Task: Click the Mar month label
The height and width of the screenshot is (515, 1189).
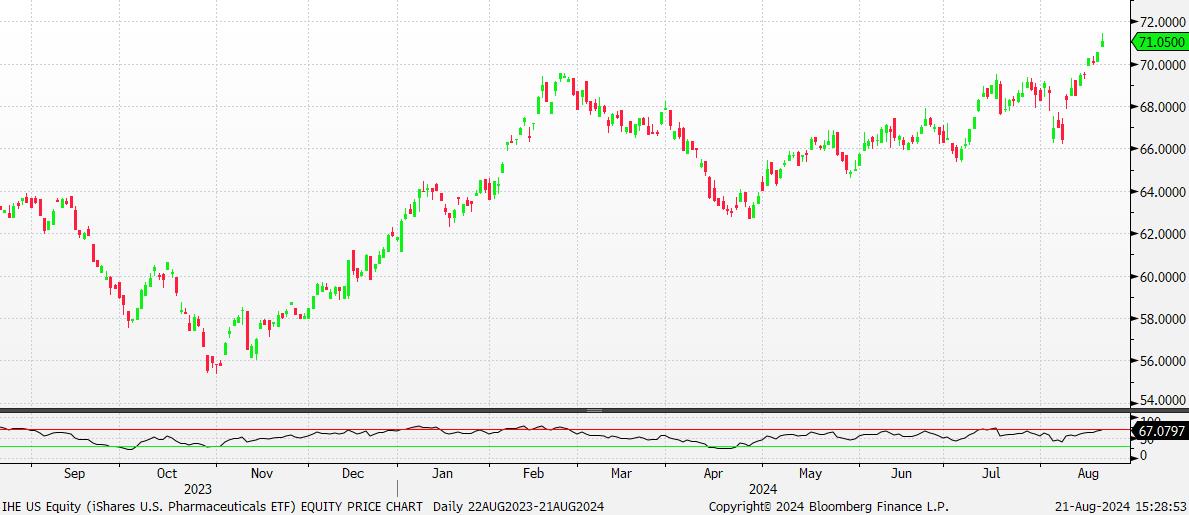Action: click(622, 473)
